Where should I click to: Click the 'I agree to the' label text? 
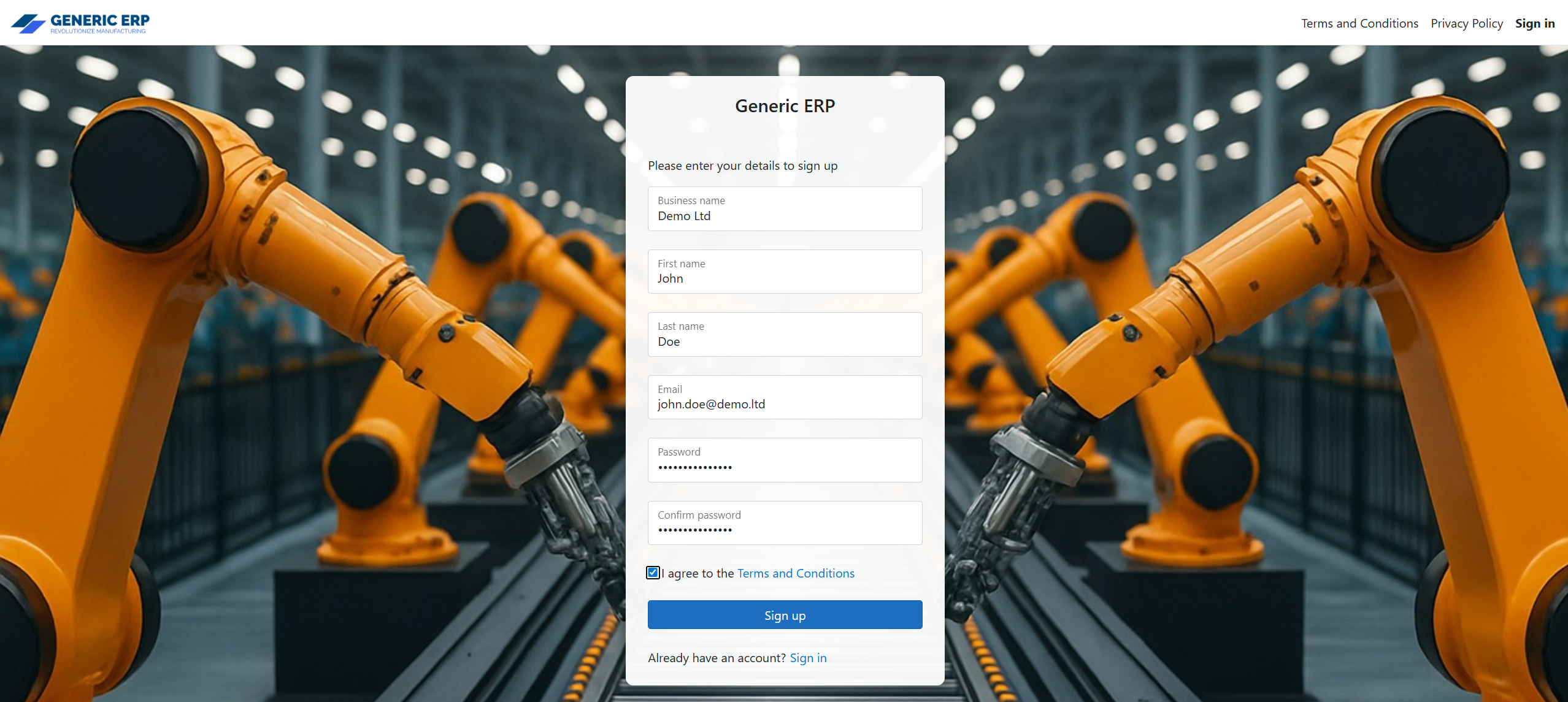point(699,573)
